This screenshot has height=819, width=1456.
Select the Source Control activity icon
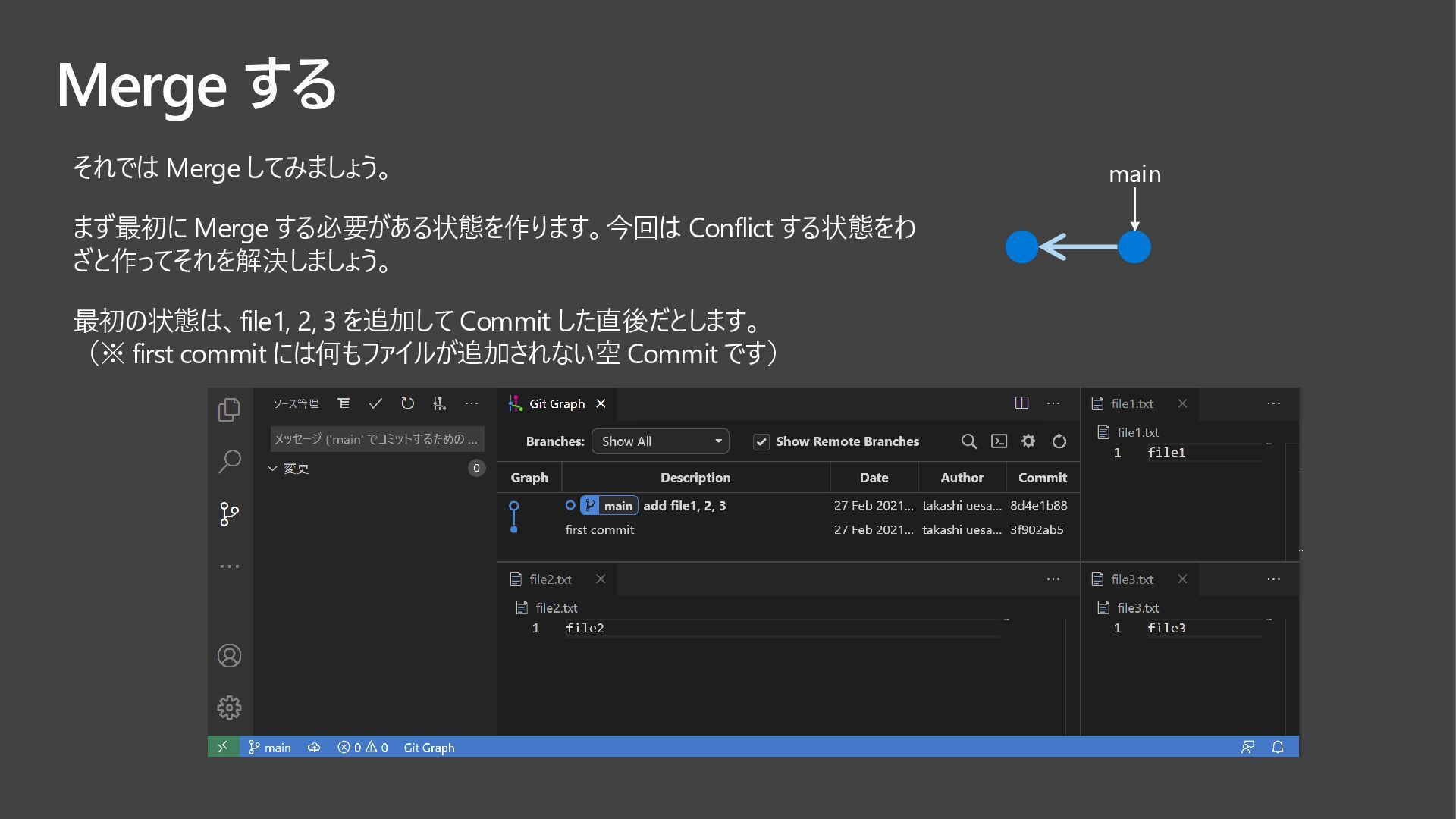[x=229, y=514]
